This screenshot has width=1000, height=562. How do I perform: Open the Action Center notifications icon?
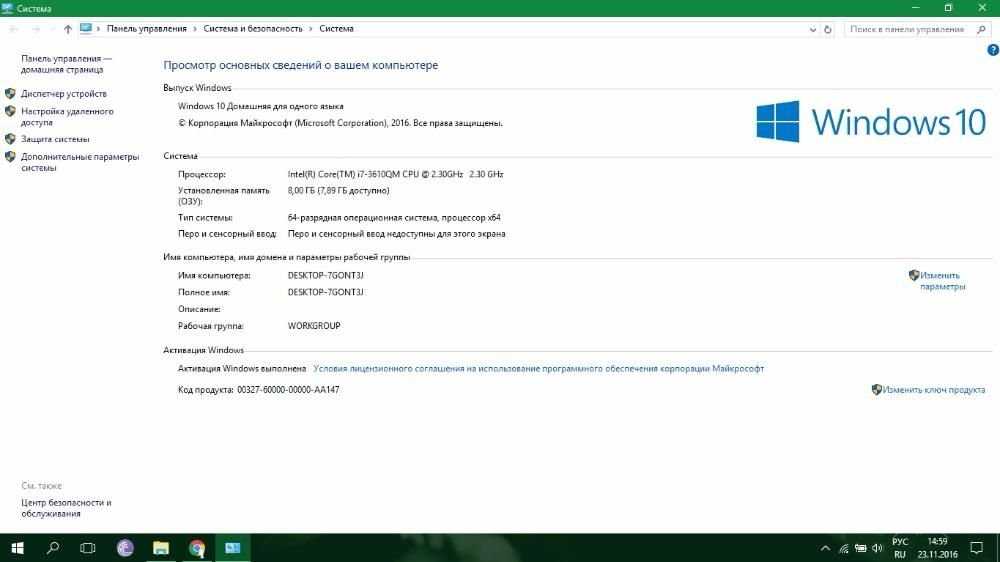coord(976,548)
